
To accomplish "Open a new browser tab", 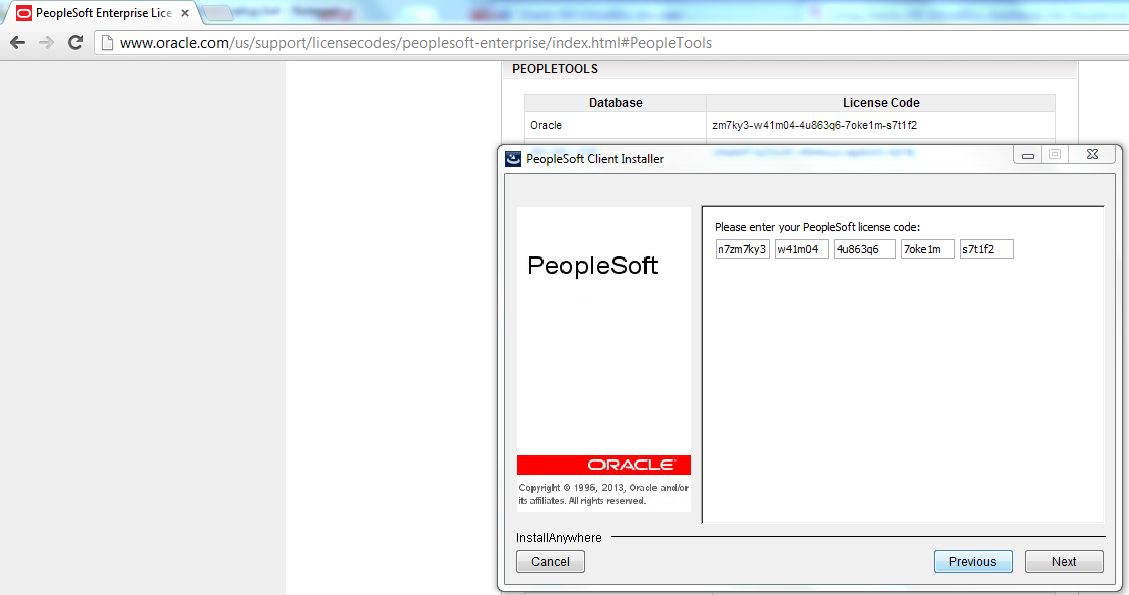I will coord(217,13).
